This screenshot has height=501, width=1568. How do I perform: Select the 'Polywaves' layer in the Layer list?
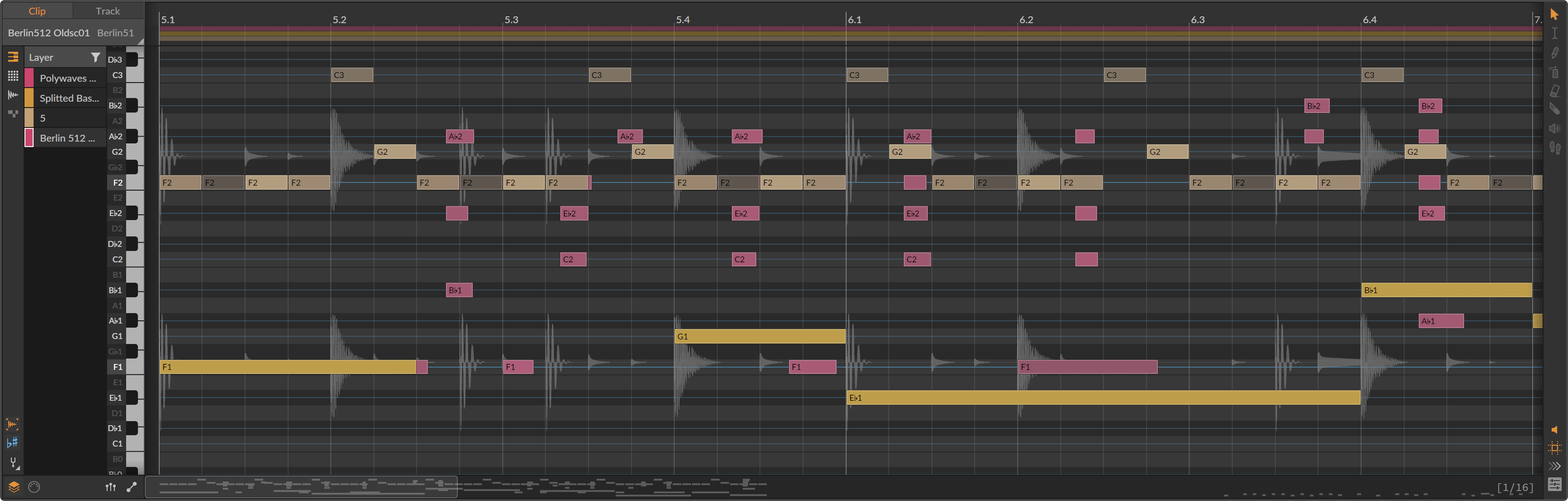(x=67, y=78)
